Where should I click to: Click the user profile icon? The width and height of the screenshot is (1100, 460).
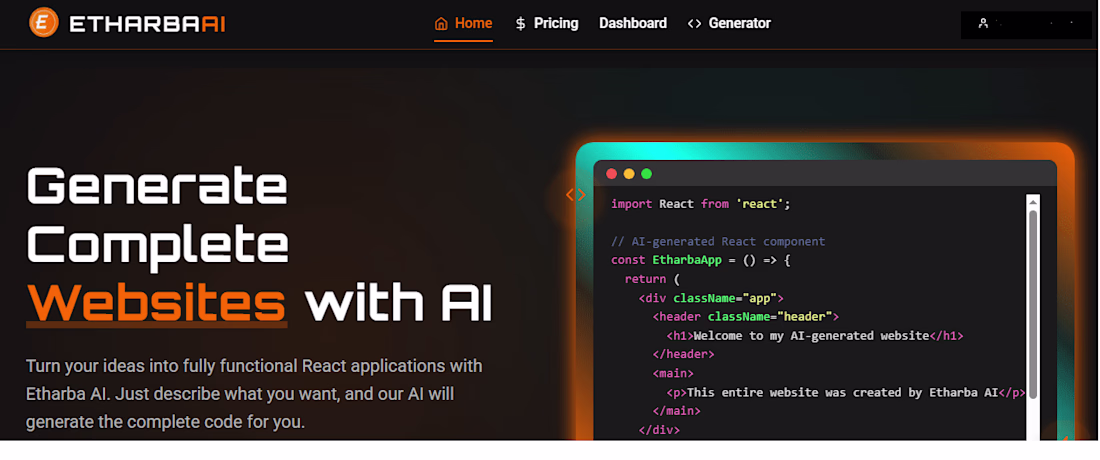coord(984,23)
